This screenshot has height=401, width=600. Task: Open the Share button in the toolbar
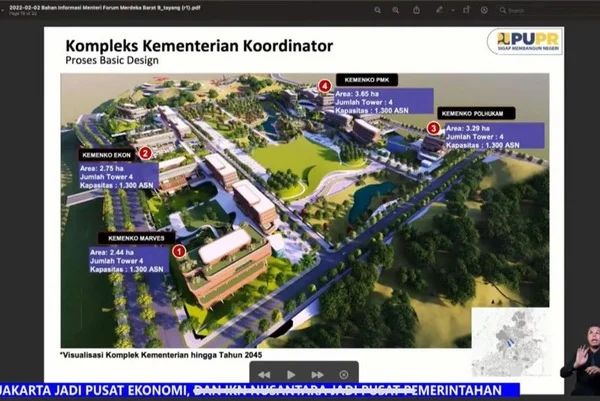tap(417, 10)
